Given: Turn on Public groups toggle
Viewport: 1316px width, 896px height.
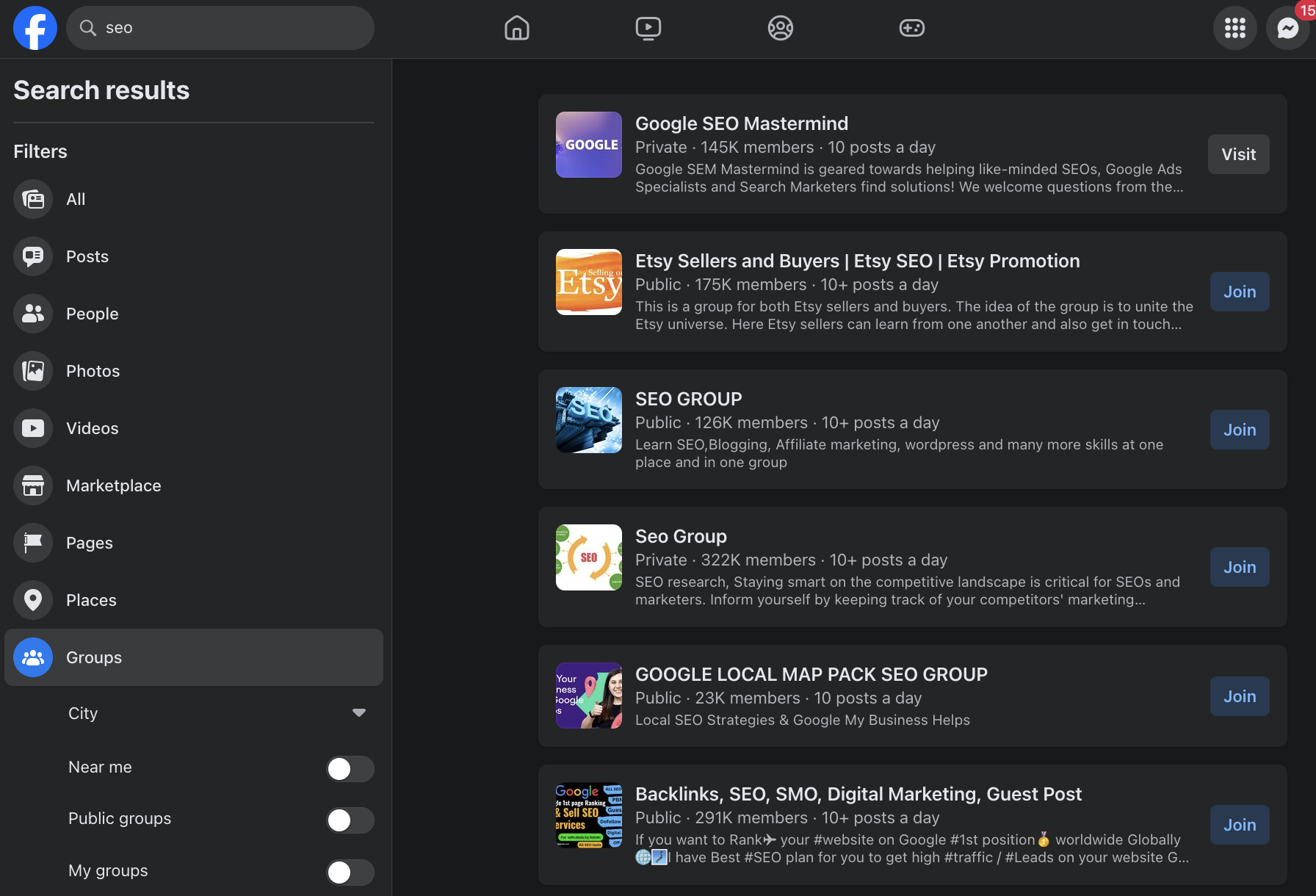Looking at the screenshot, I should click(x=350, y=820).
